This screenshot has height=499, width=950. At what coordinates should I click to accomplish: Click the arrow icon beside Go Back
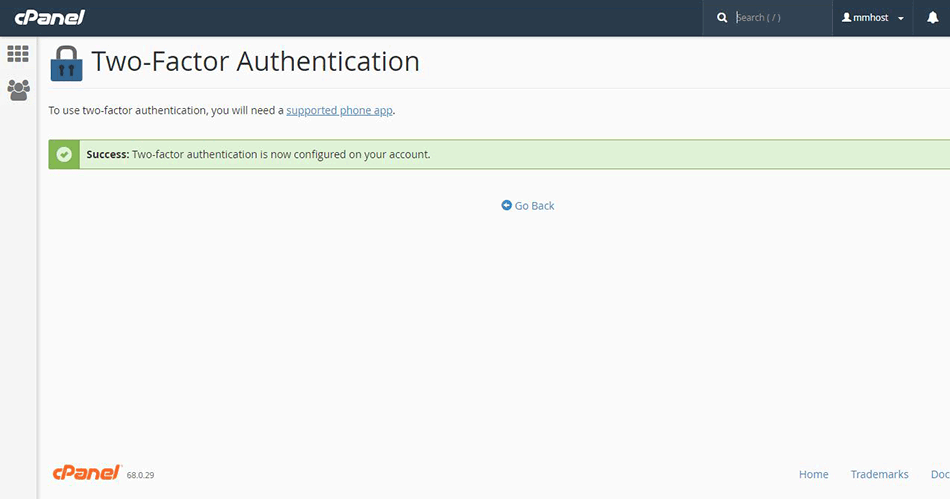pyautogui.click(x=507, y=205)
